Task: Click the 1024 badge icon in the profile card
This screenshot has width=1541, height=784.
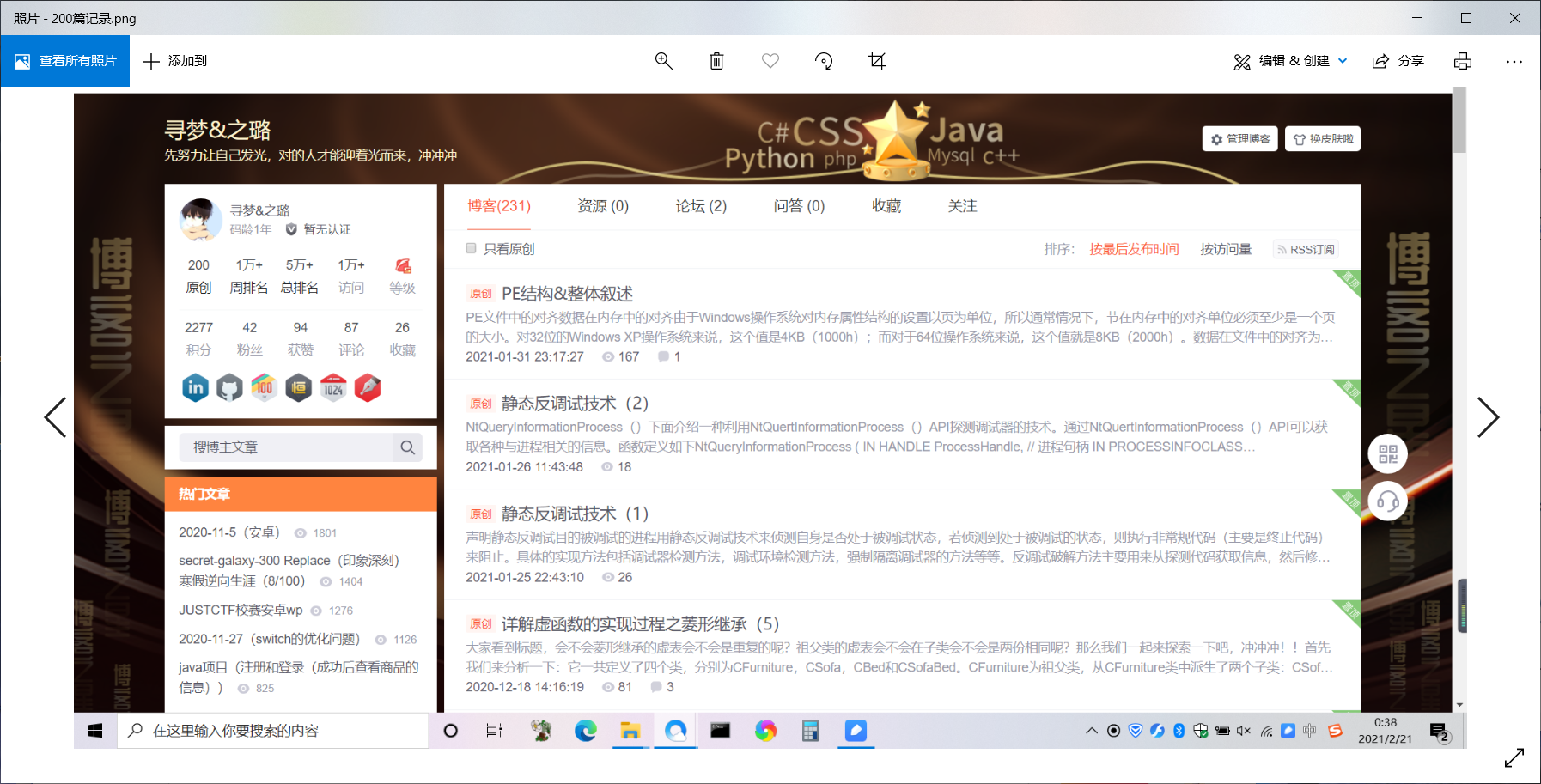Action: [334, 387]
